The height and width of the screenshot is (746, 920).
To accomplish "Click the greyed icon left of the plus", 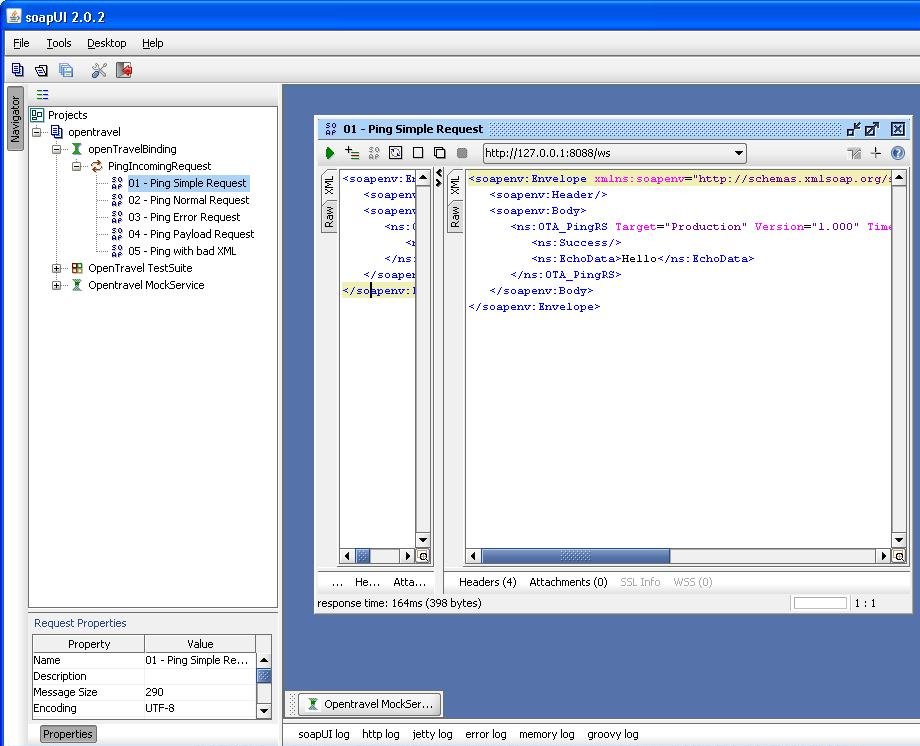I will pos(854,154).
